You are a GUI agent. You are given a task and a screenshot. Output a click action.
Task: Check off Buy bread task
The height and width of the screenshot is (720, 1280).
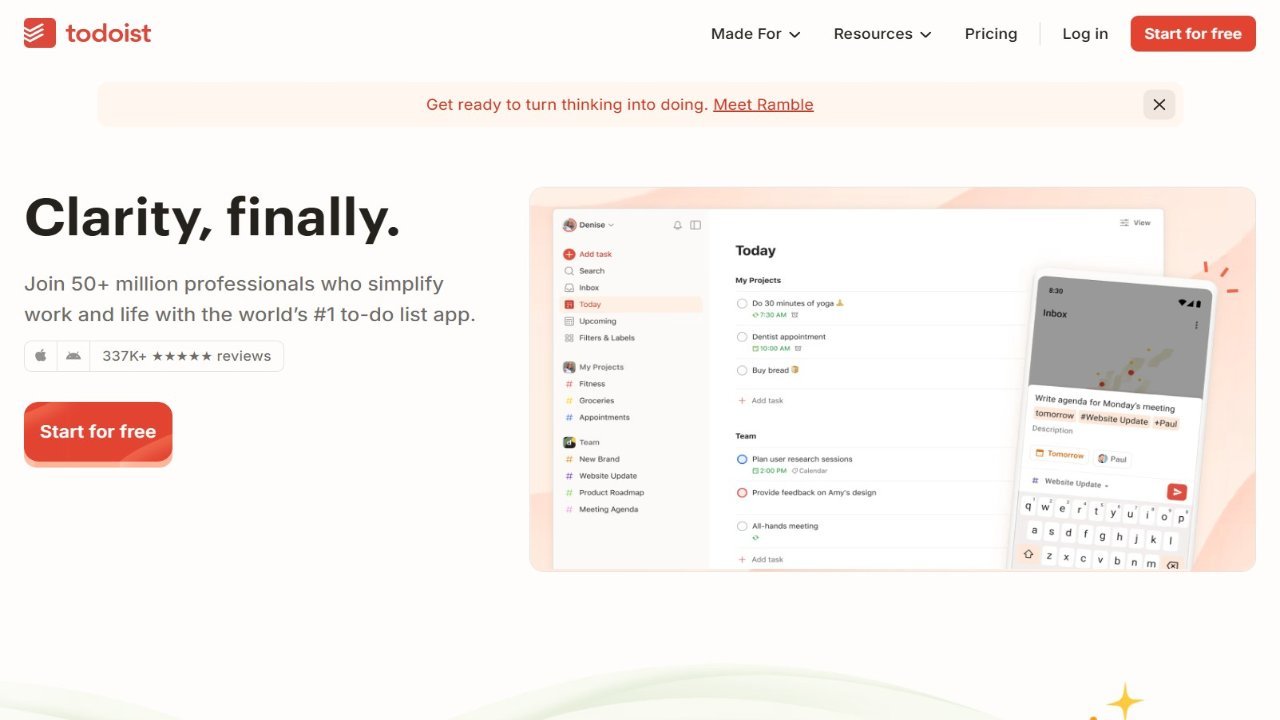coord(742,370)
